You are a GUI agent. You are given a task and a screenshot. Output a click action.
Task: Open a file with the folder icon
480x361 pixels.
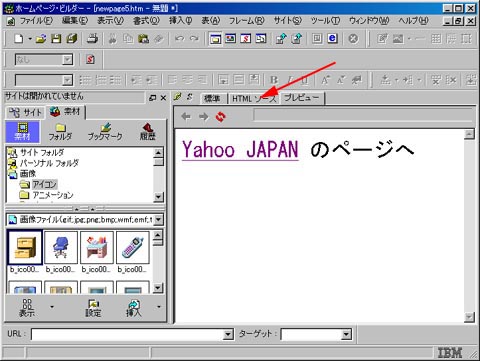coord(41,39)
